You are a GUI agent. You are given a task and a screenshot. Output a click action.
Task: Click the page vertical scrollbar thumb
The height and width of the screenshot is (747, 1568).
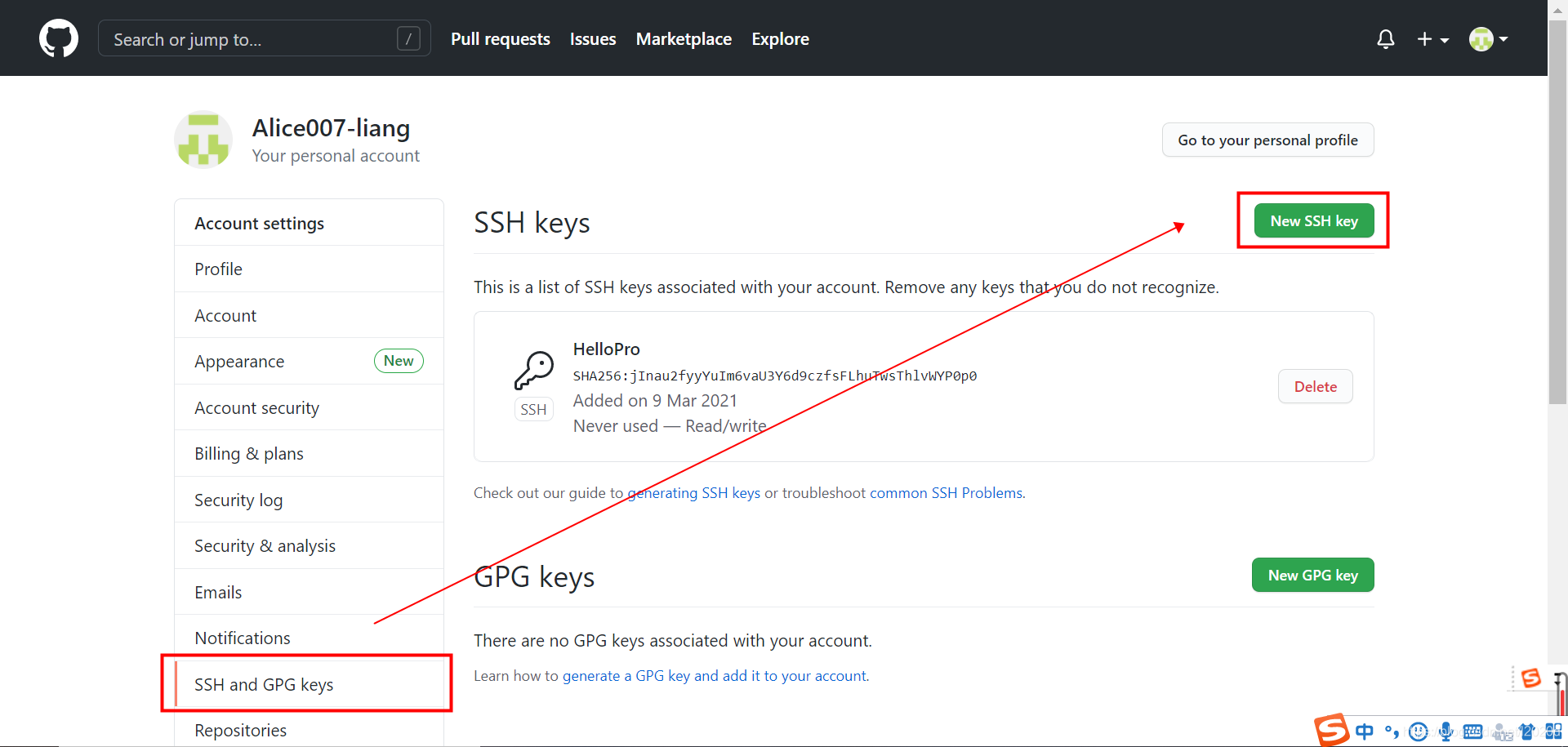coord(1557,212)
